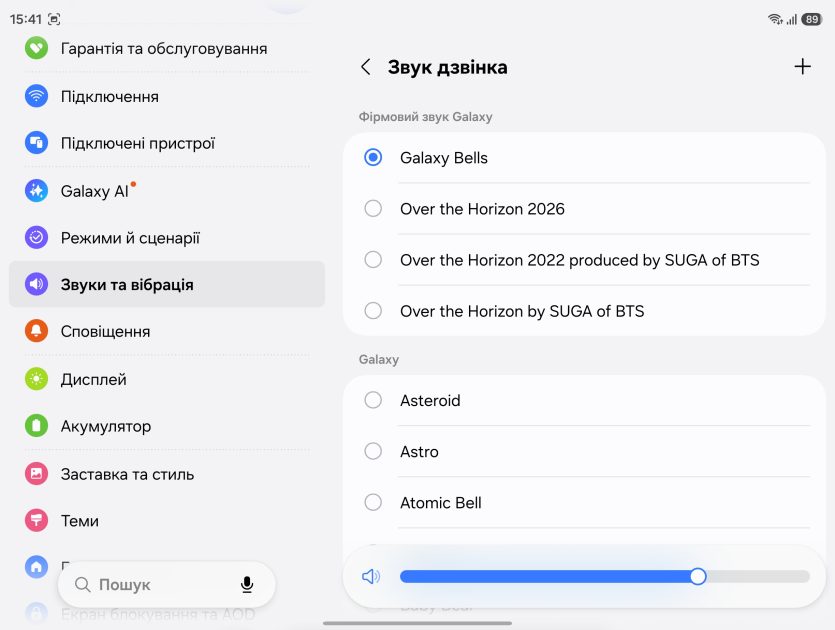Tap the Asteroid ringtone name
835x630 pixels.
click(430, 400)
